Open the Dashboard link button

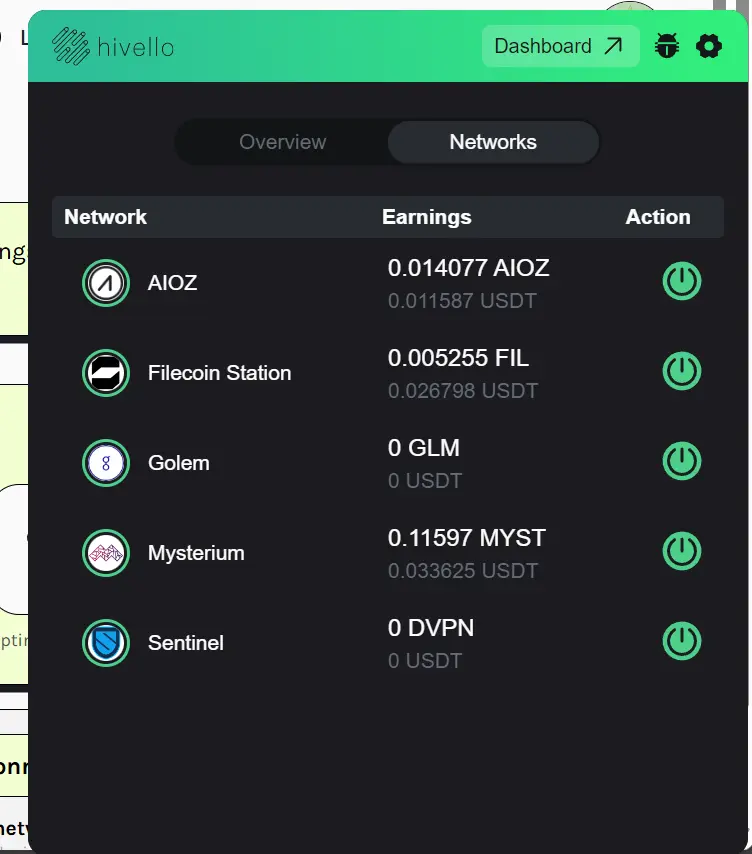pyautogui.click(x=560, y=46)
